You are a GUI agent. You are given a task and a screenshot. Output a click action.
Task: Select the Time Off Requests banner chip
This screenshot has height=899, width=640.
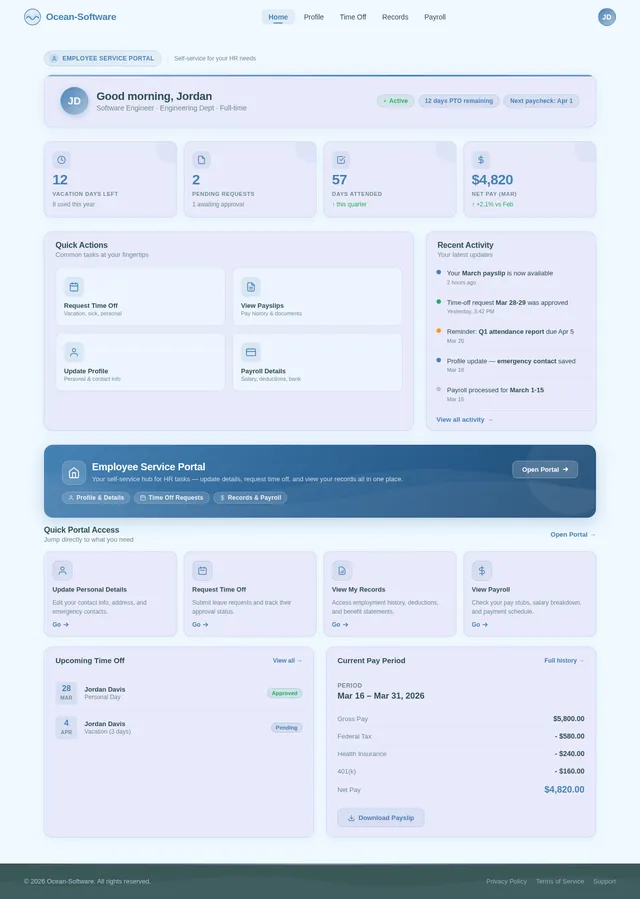tap(171, 498)
